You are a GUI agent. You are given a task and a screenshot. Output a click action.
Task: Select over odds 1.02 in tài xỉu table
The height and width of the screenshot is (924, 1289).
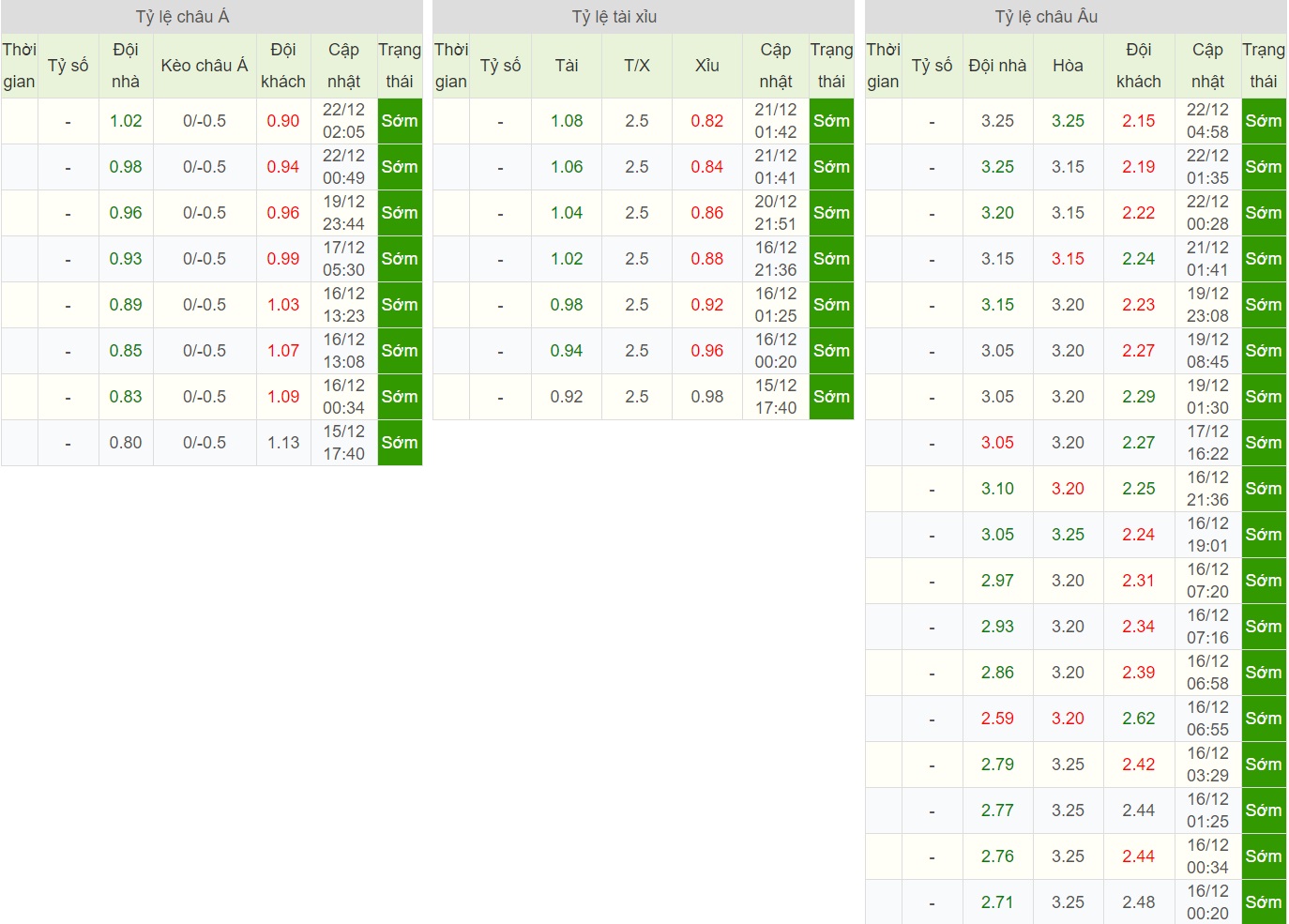[x=567, y=259]
